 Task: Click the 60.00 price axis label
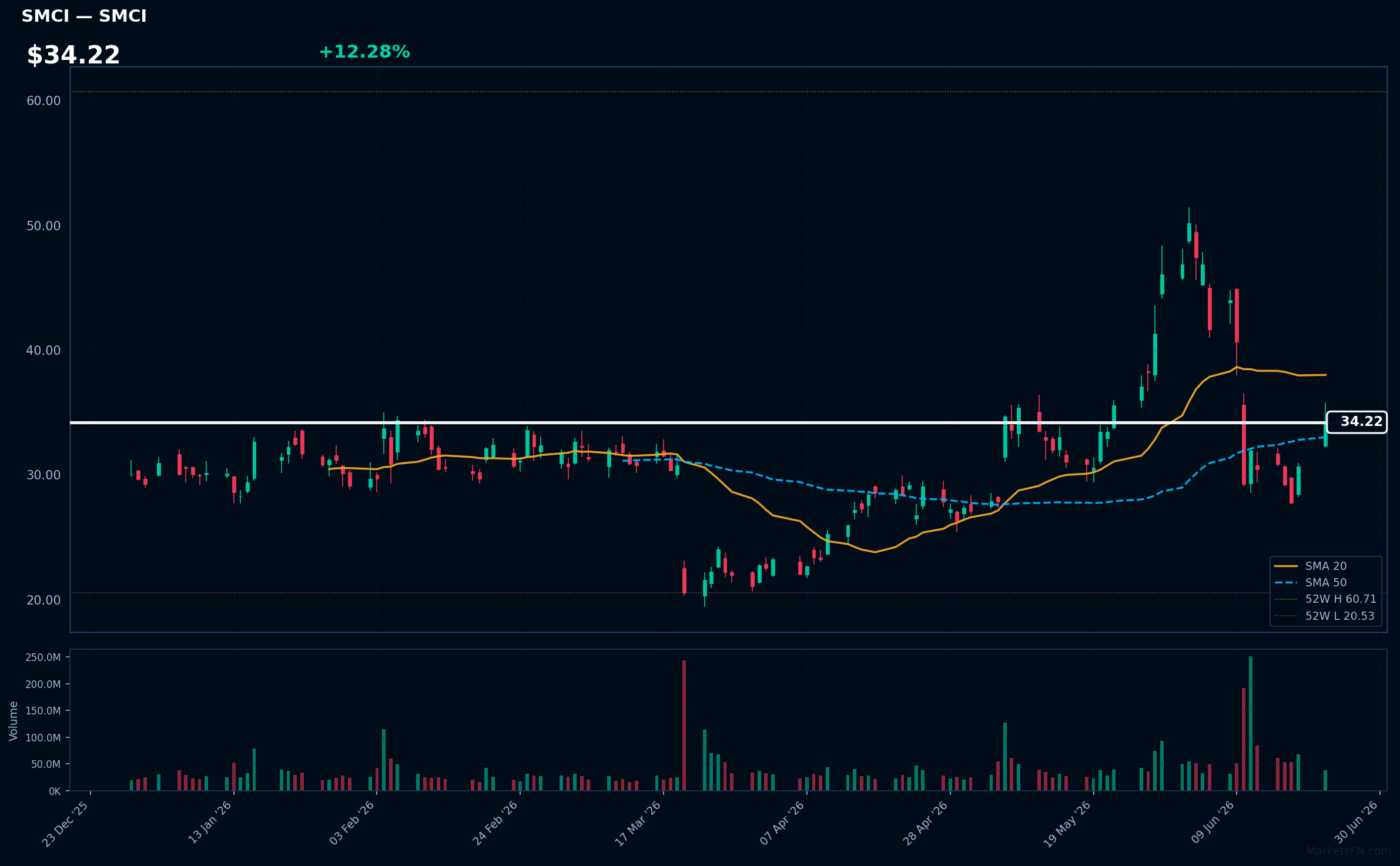tap(43, 101)
